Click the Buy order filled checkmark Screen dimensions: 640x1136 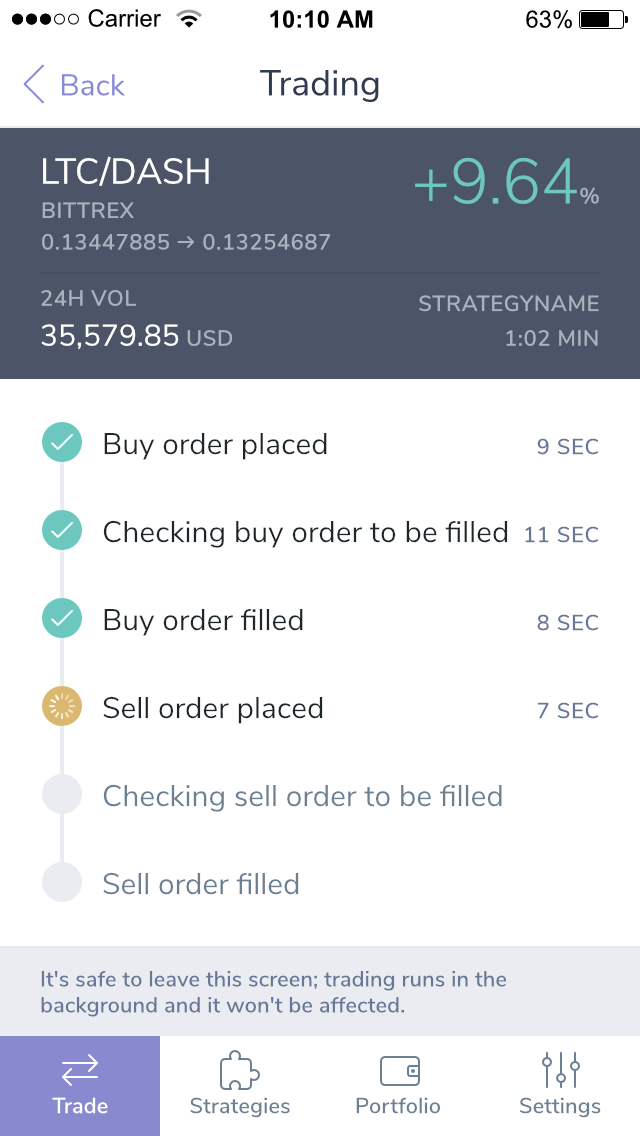tap(61, 620)
